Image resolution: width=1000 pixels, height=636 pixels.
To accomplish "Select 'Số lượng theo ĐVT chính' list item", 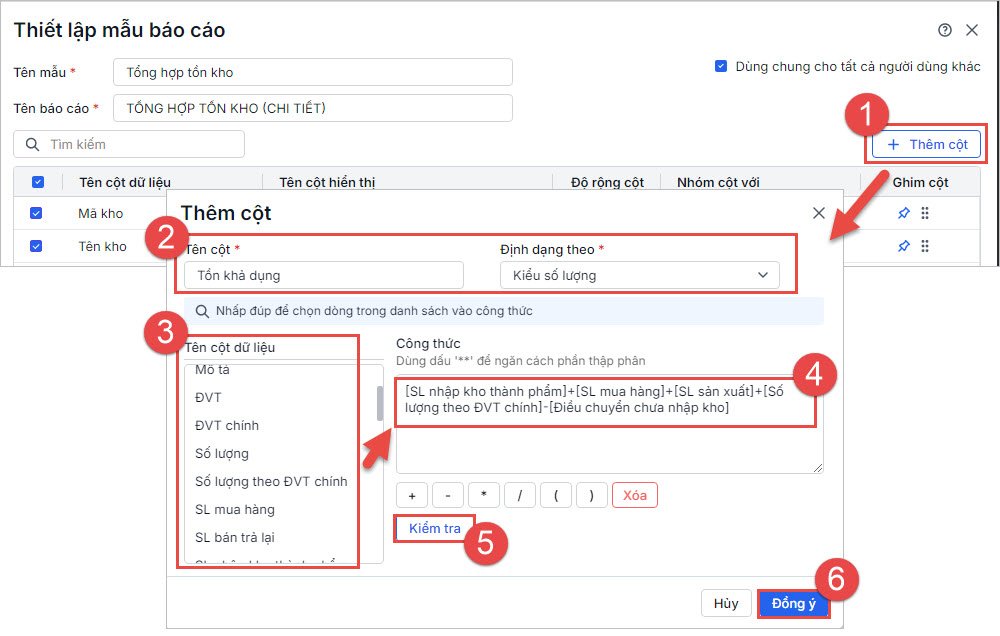I will (x=271, y=482).
